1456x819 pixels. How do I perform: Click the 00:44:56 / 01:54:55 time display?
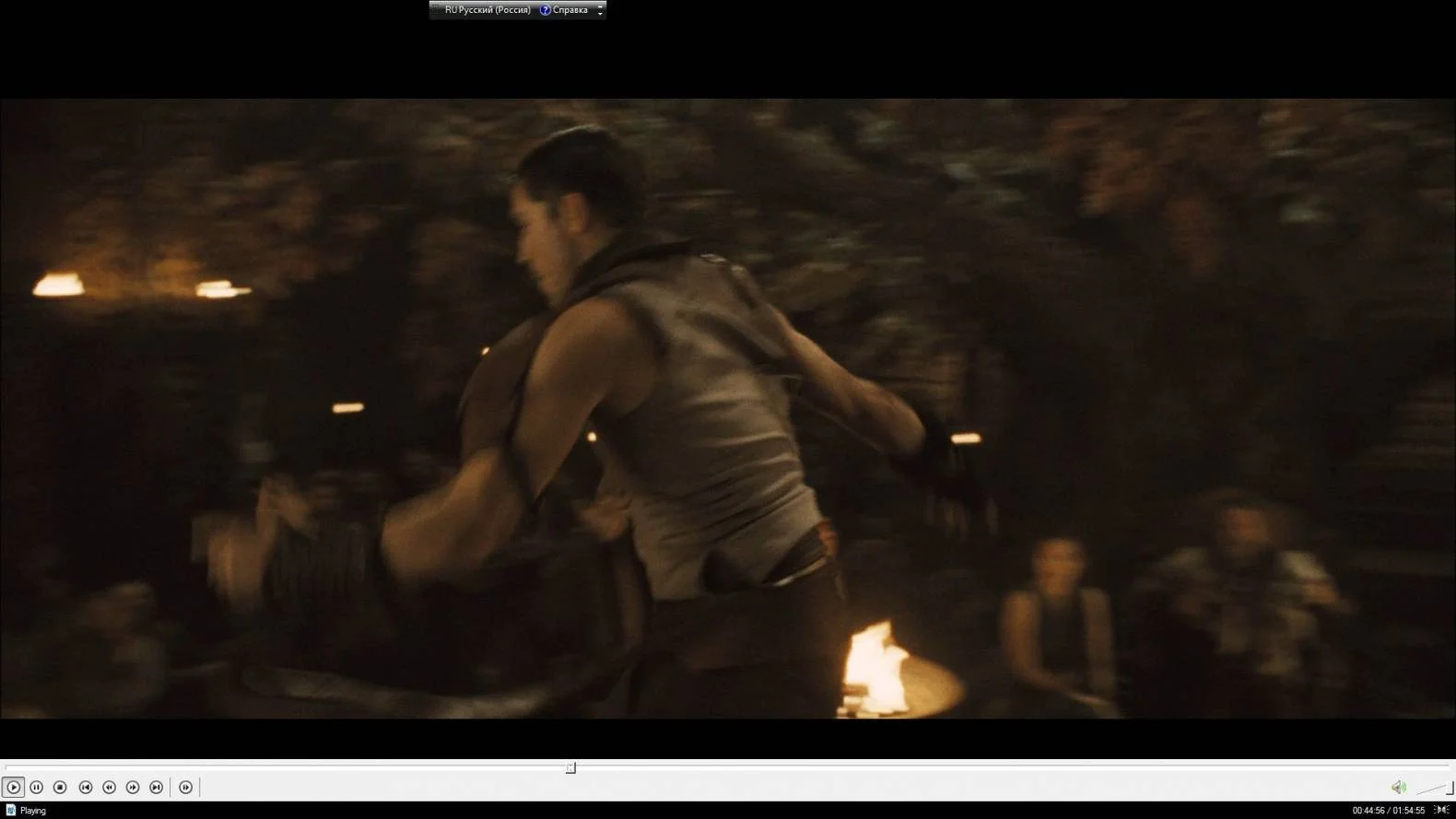[1389, 811]
